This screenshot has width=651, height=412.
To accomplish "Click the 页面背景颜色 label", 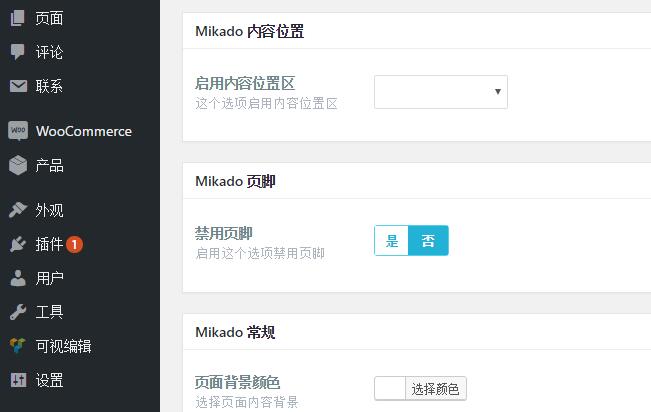I will point(237,382).
